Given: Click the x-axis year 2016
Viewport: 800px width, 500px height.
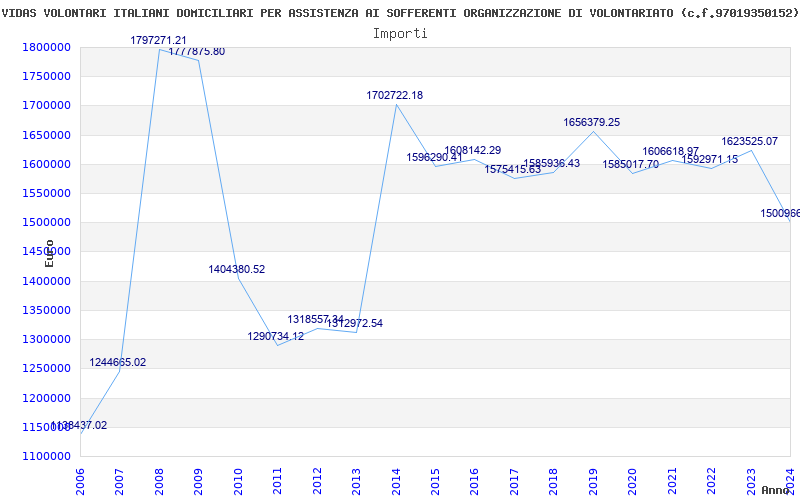Looking at the screenshot, I should click(474, 481).
